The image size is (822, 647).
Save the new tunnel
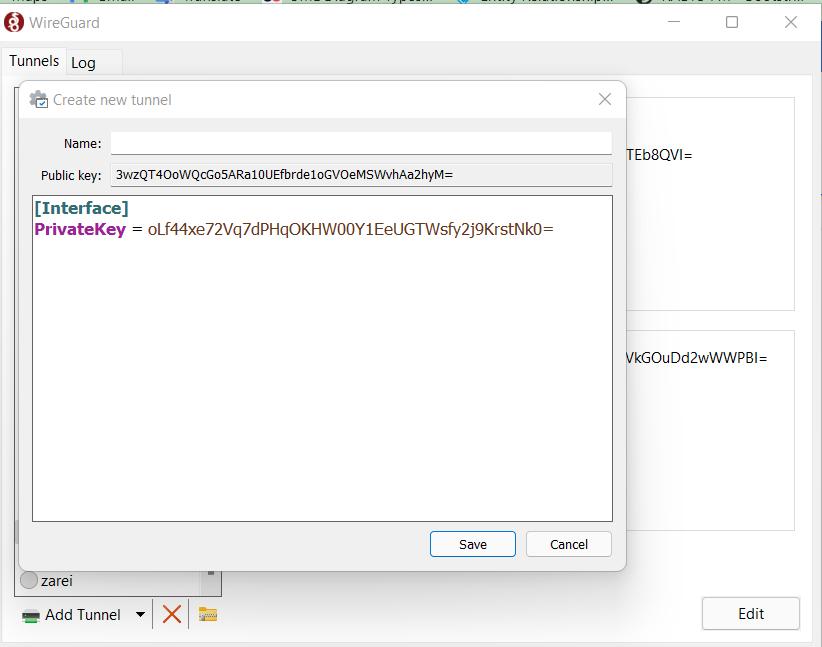472,544
